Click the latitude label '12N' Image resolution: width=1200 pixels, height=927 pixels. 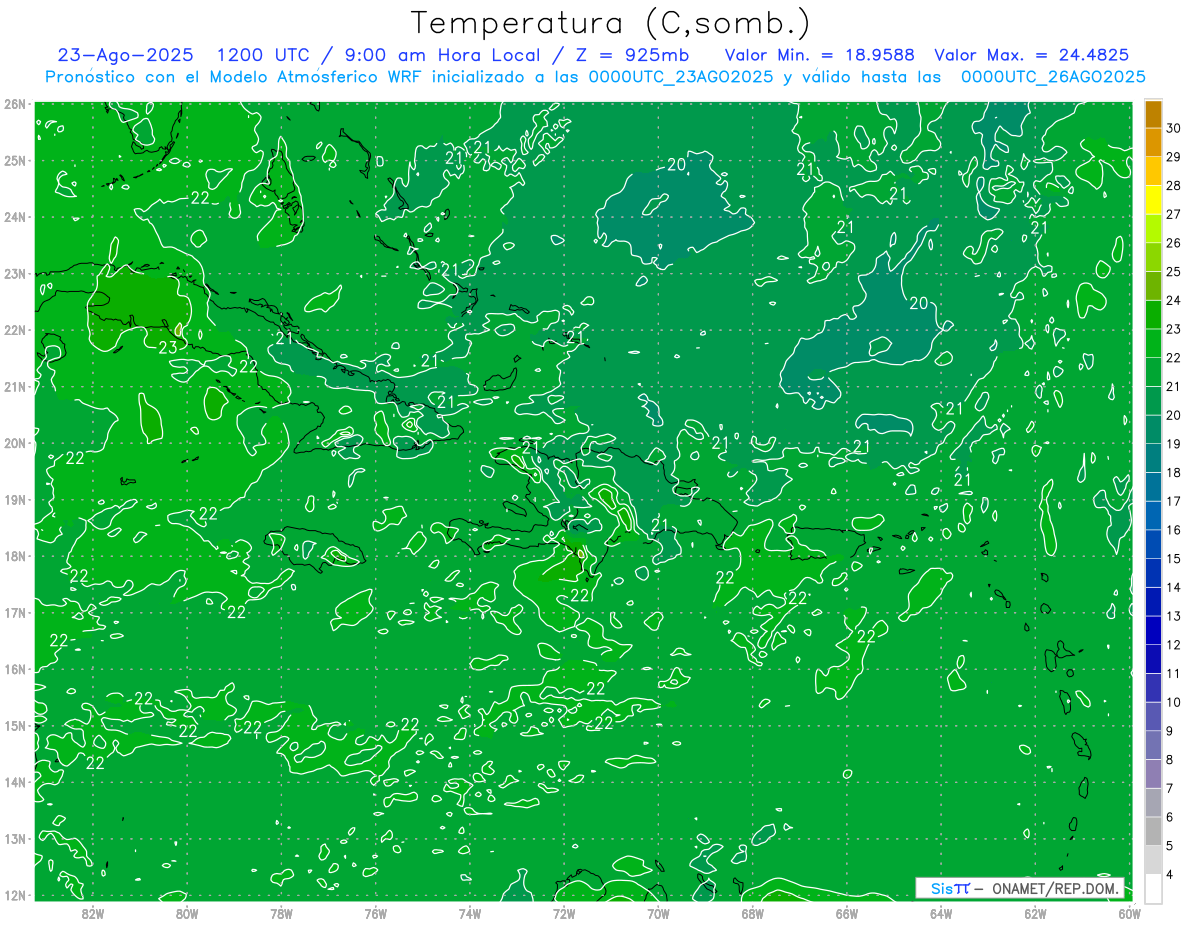pyautogui.click(x=15, y=895)
